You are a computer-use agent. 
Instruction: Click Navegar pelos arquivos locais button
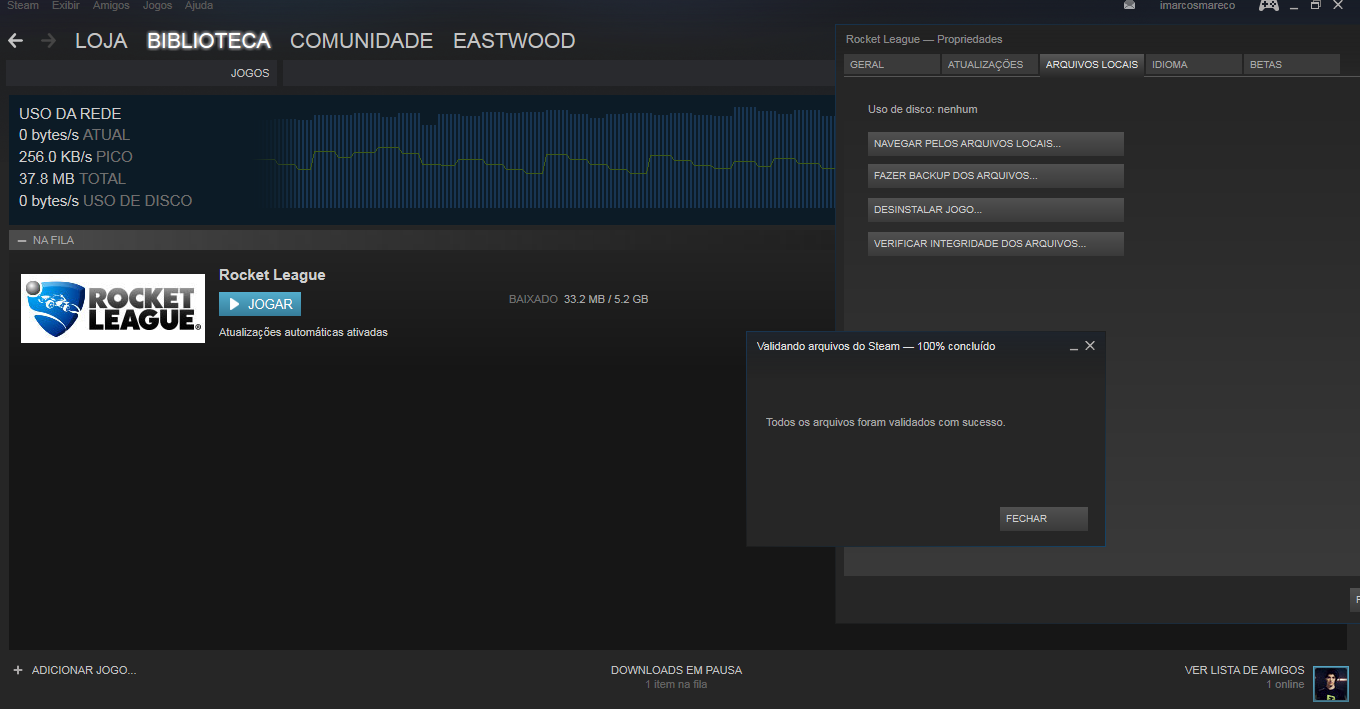coord(996,144)
